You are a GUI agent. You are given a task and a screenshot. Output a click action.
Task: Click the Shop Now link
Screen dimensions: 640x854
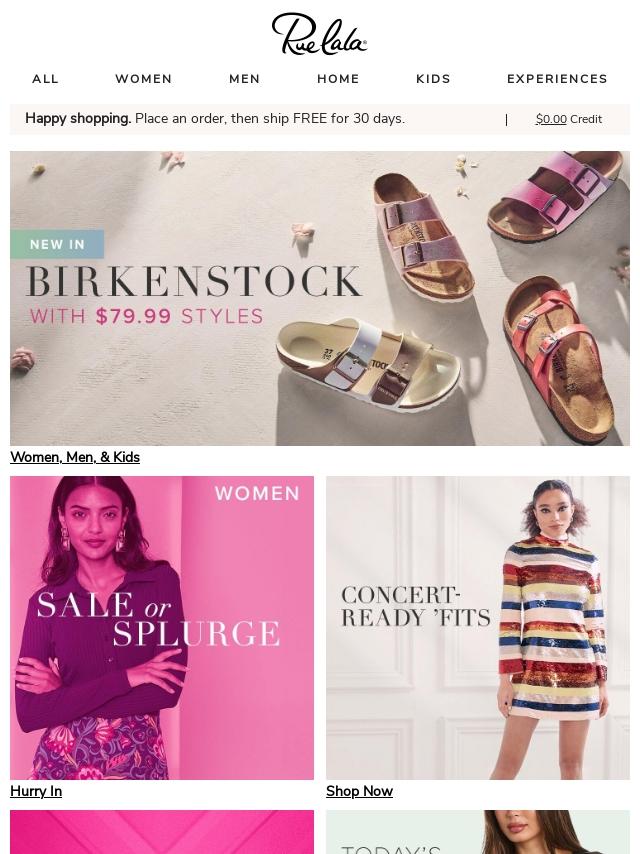(359, 791)
